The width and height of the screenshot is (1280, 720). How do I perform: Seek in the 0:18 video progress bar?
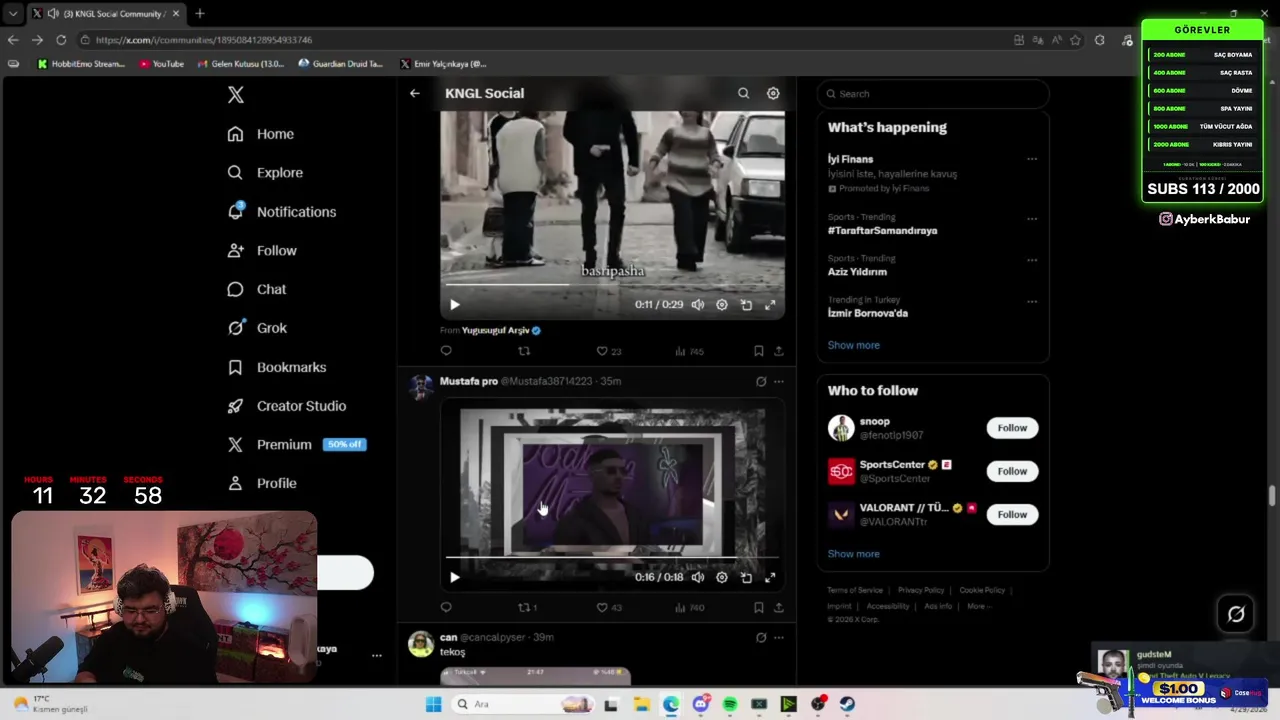pos(612,557)
